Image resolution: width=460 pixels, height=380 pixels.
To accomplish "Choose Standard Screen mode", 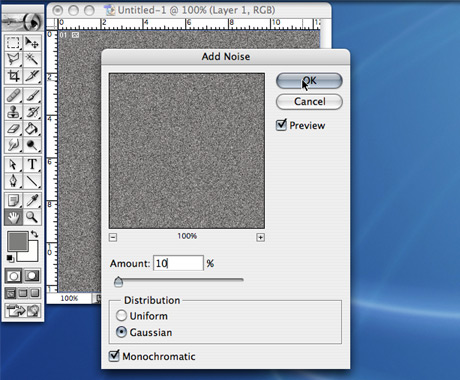I will [11, 293].
